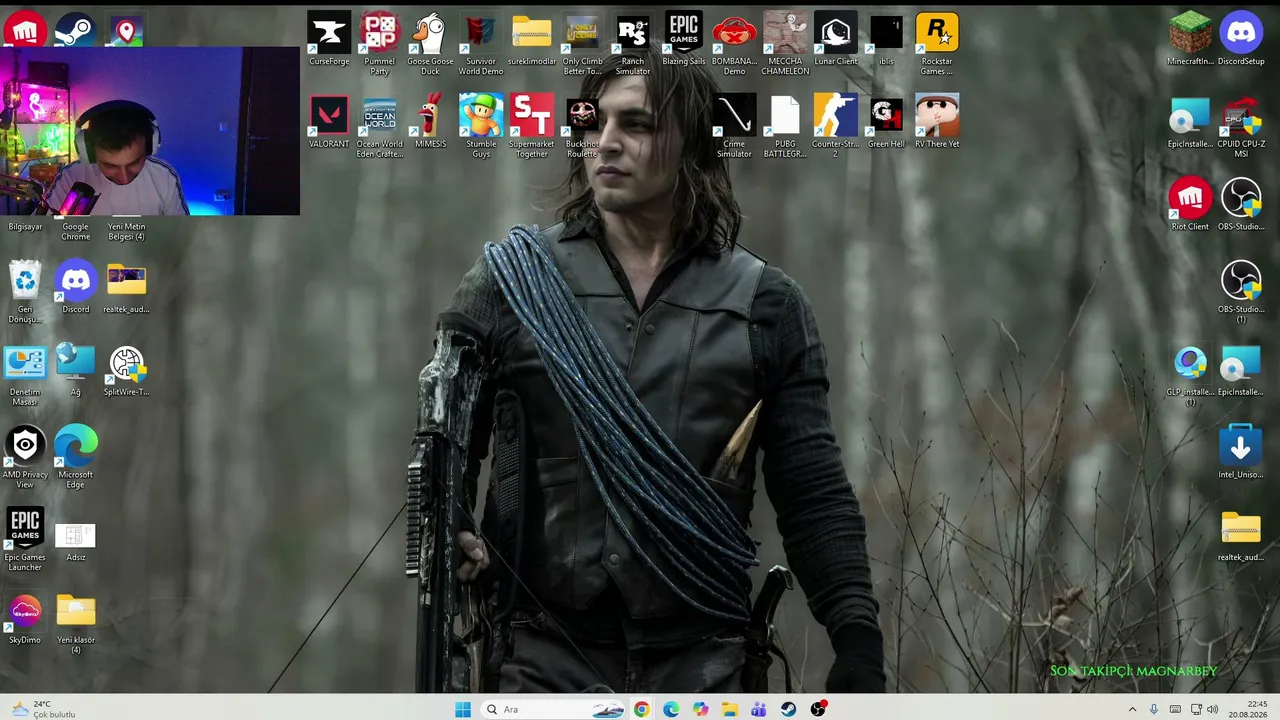This screenshot has width=1280, height=720.
Task: Launch Copilot from the taskbar
Action: [700, 709]
